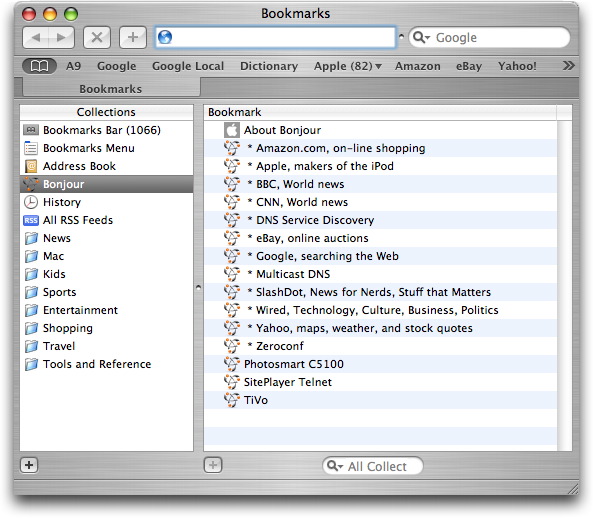Click the Back arrow toolbar button
This screenshot has height=518, width=593.
(x=36, y=37)
